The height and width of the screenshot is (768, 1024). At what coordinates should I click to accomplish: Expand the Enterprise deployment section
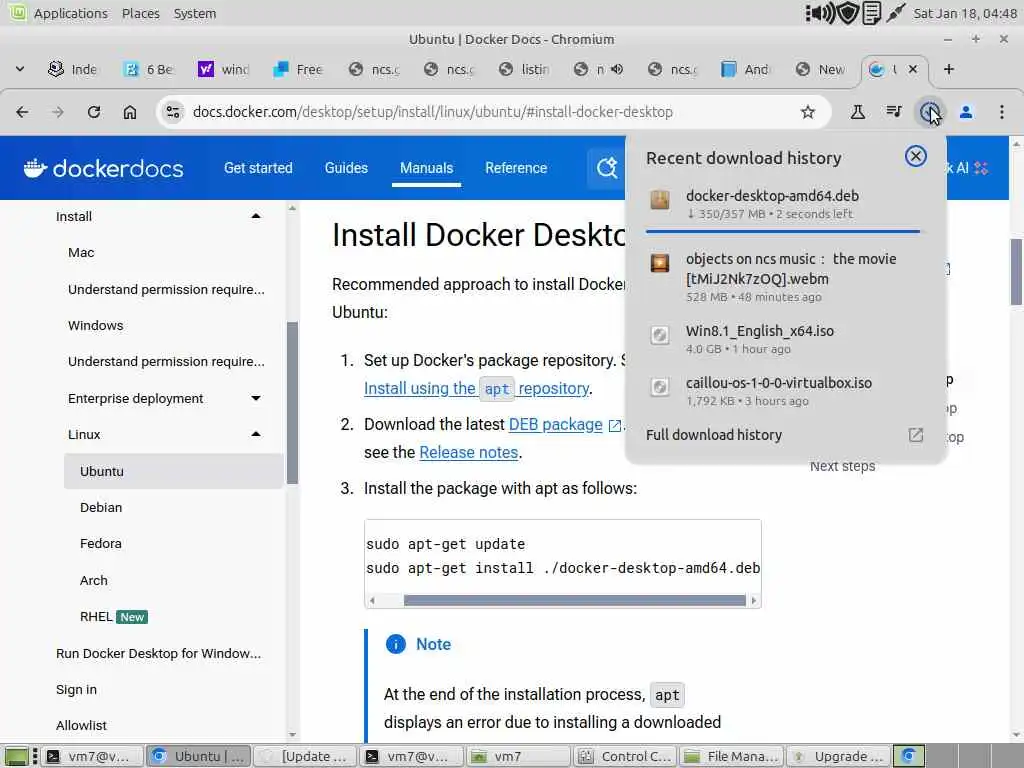[x=256, y=398]
